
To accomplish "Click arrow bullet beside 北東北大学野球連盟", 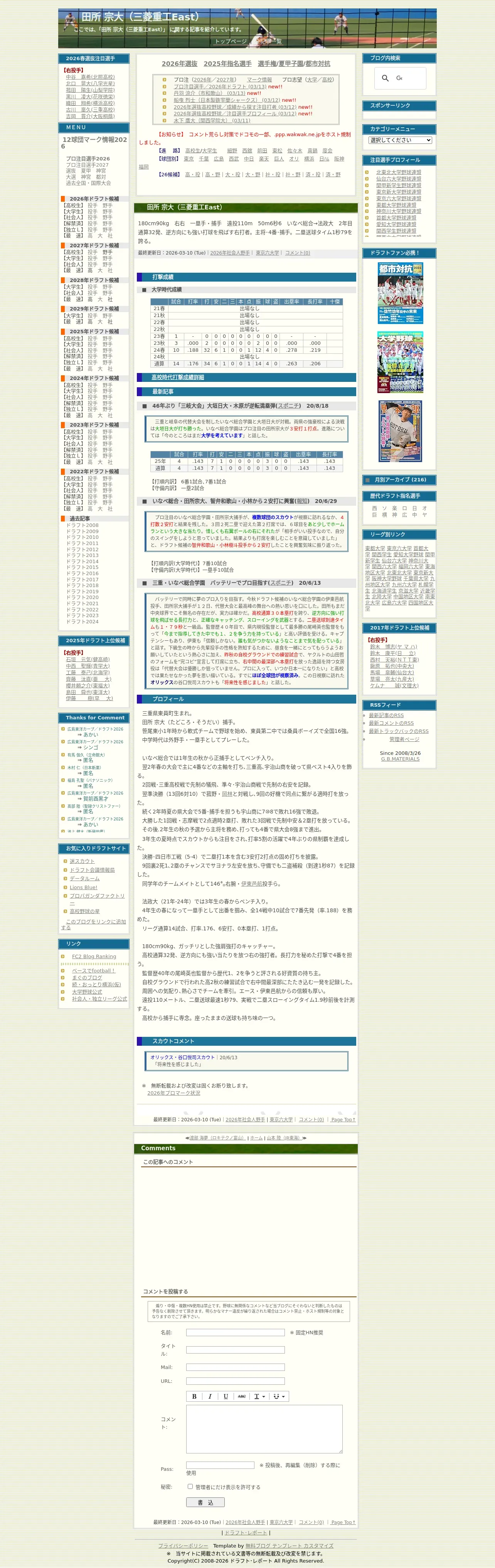I will pos(367,172).
